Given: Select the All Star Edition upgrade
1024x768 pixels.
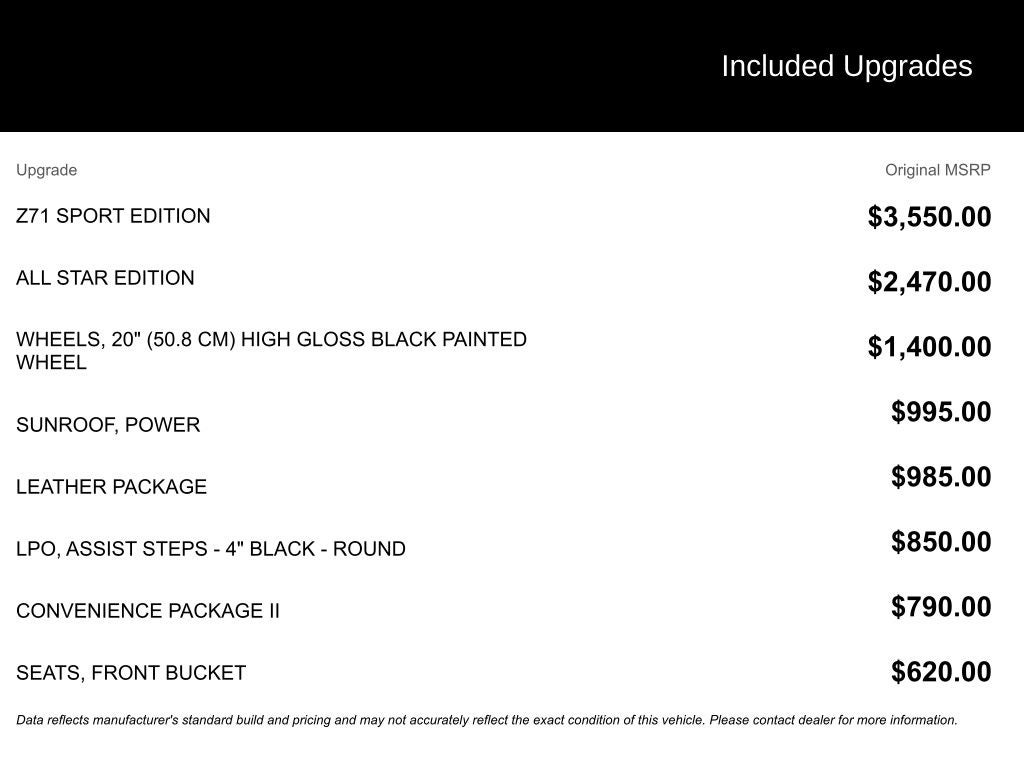Looking at the screenshot, I should [105, 278].
